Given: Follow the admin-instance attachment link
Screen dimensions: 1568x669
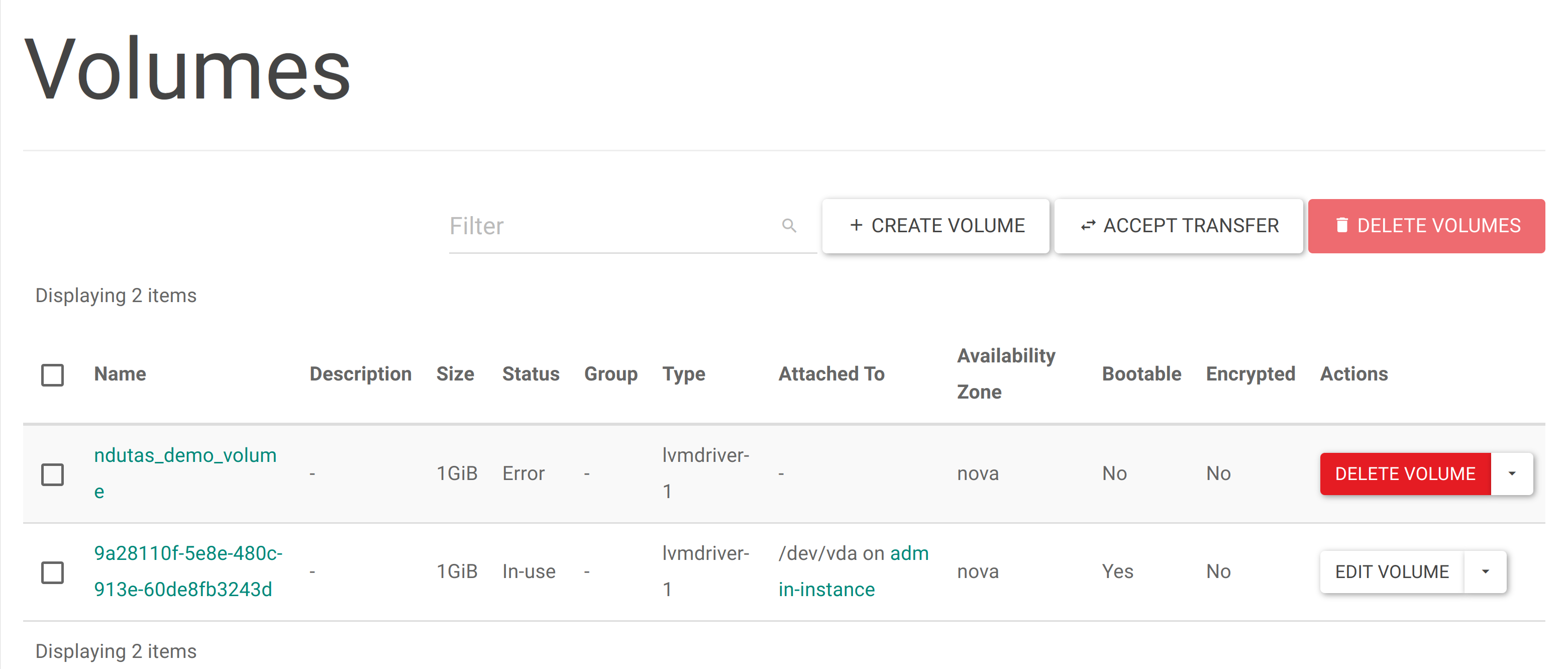Looking at the screenshot, I should point(826,589).
